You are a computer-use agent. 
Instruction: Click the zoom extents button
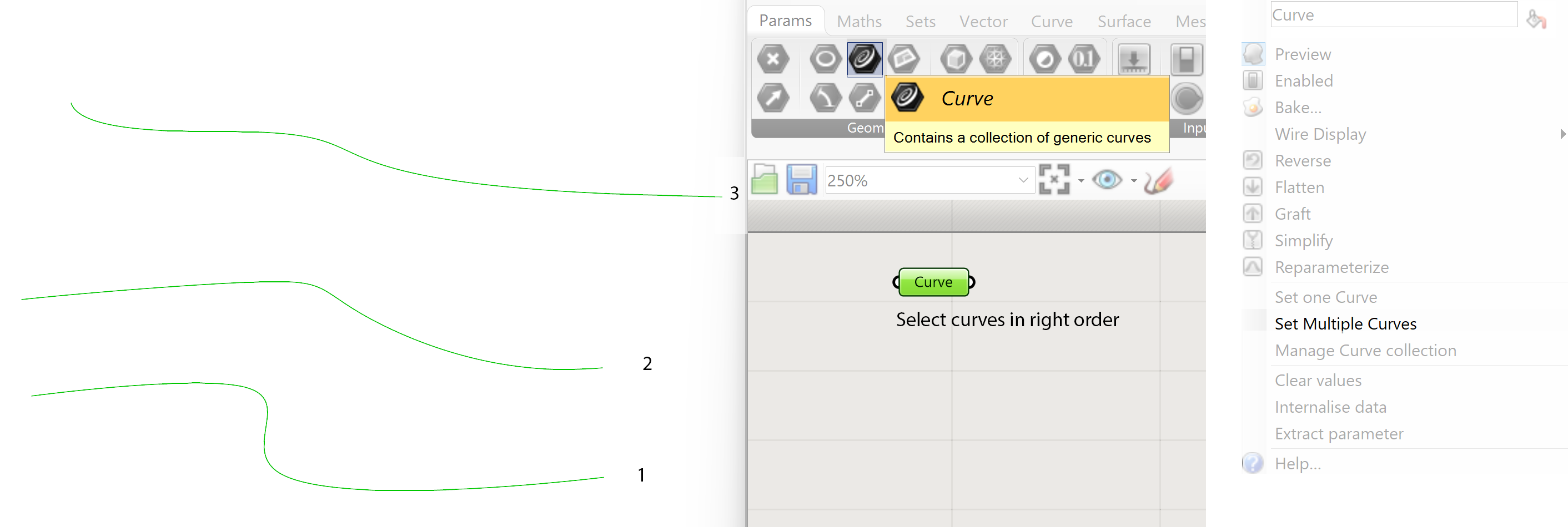1056,179
